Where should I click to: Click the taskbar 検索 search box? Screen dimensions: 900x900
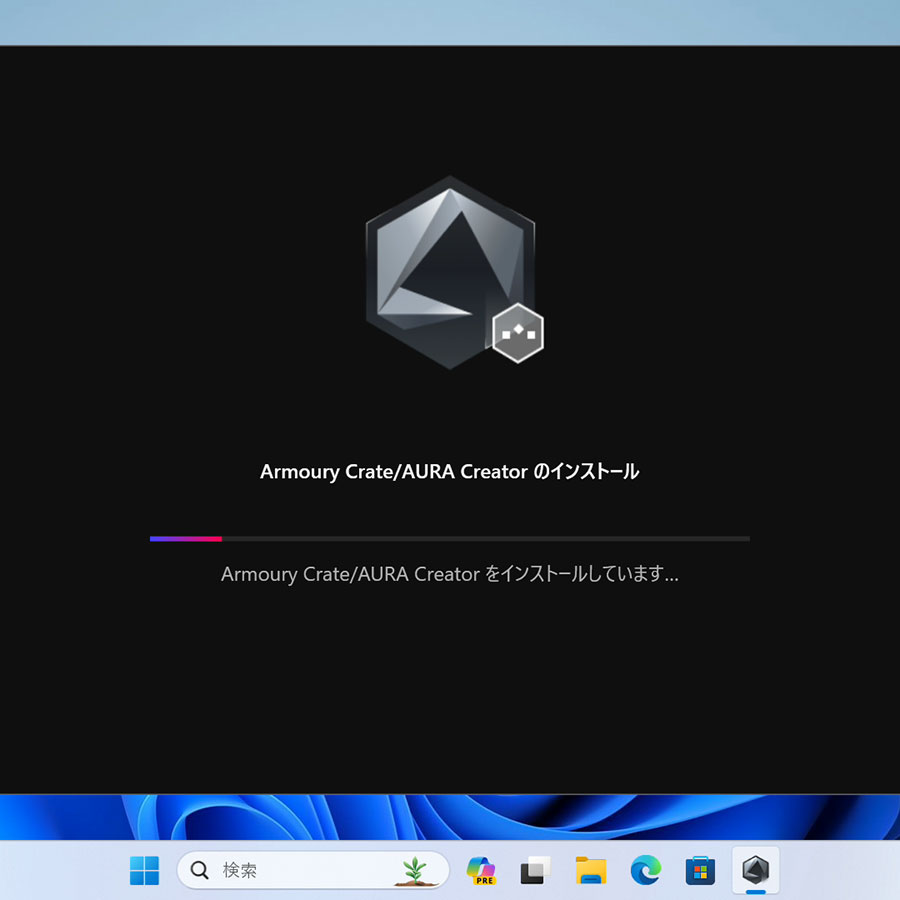pyautogui.click(x=313, y=870)
